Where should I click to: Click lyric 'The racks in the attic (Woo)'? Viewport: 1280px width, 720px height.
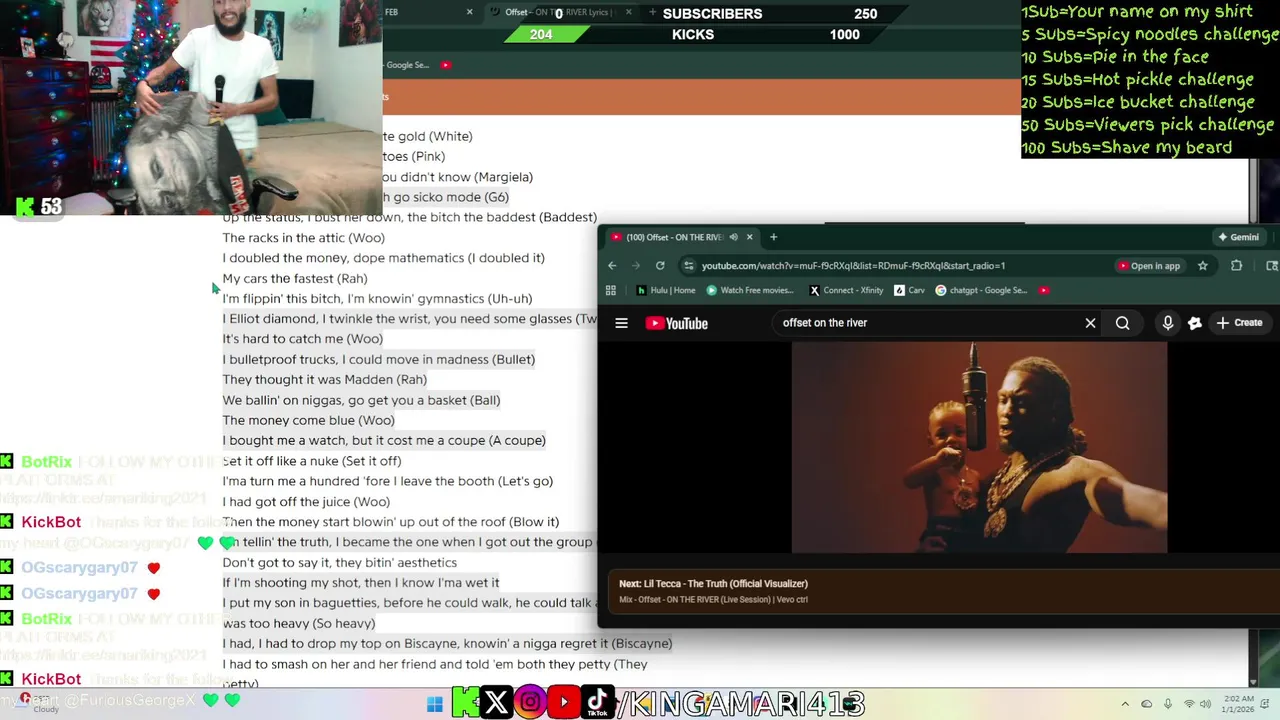(303, 238)
